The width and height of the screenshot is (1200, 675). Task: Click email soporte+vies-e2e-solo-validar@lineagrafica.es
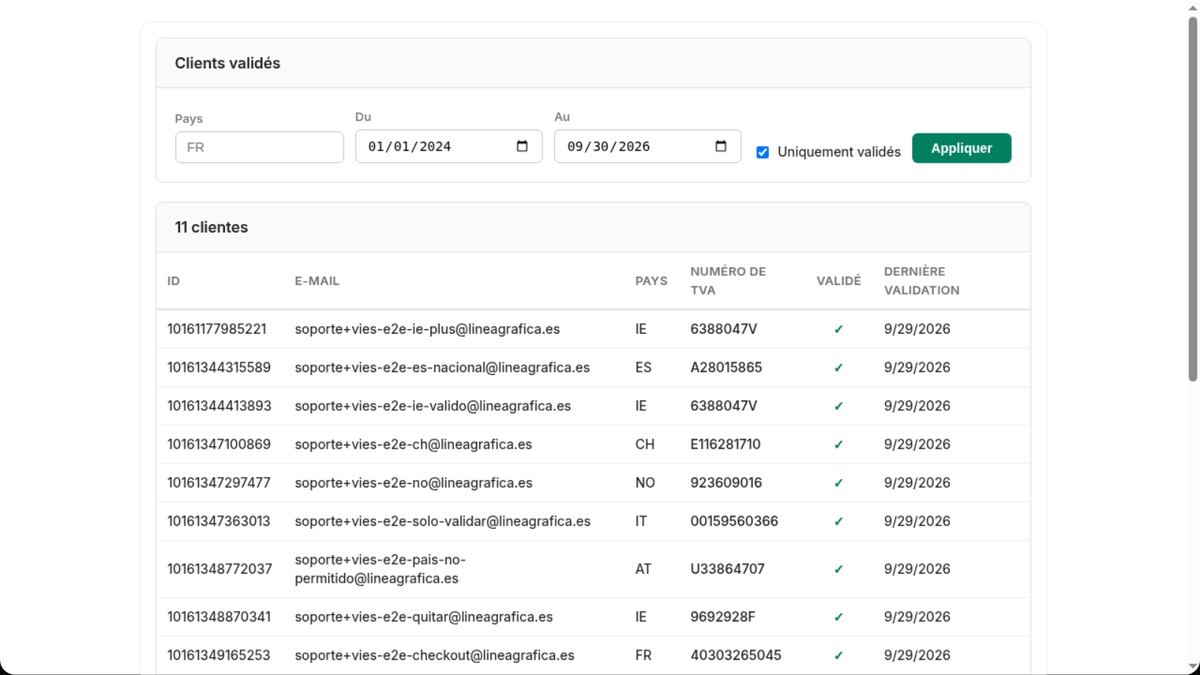(x=443, y=521)
